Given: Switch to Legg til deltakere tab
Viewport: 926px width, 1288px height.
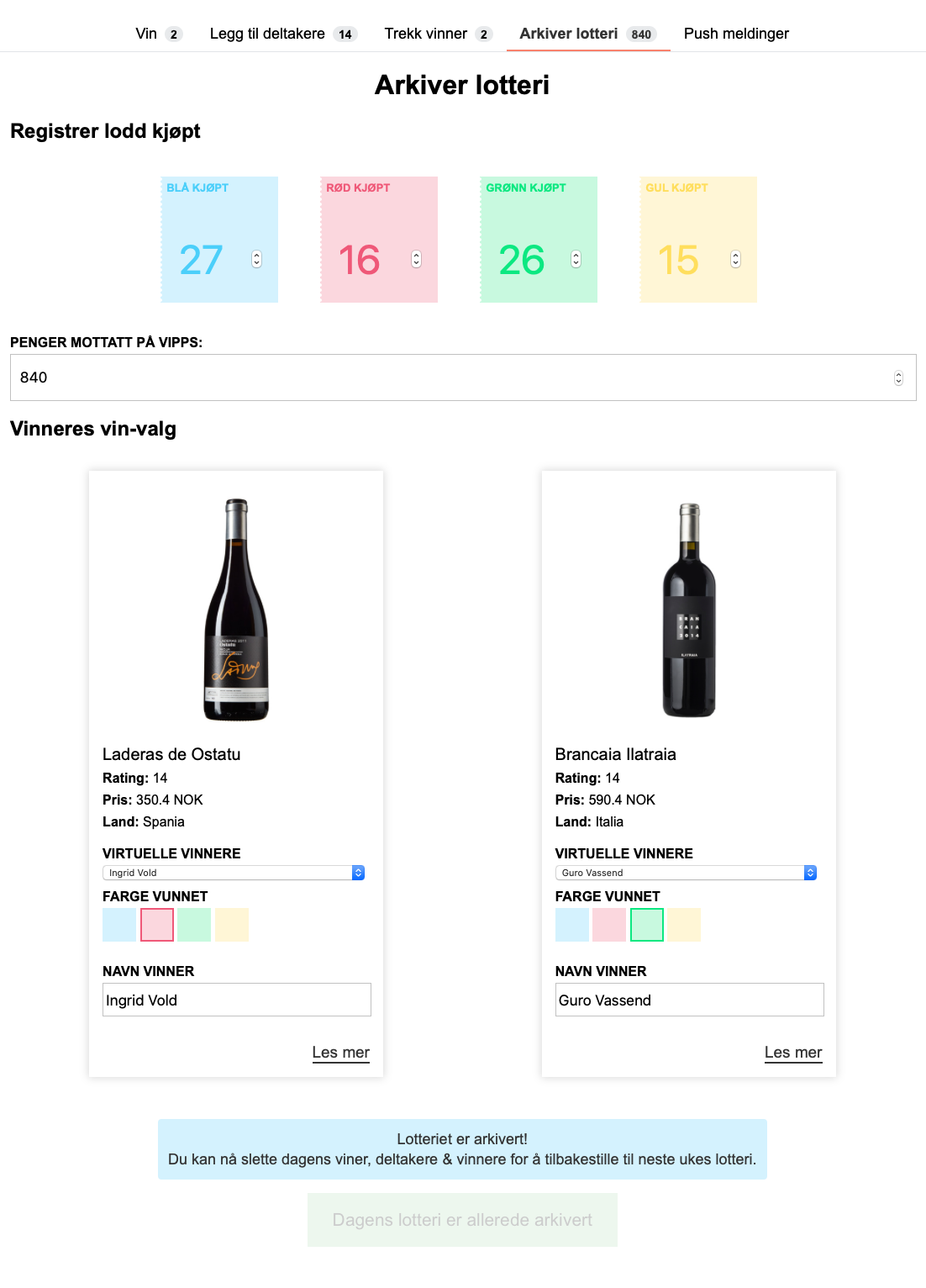Looking at the screenshot, I should tap(283, 34).
